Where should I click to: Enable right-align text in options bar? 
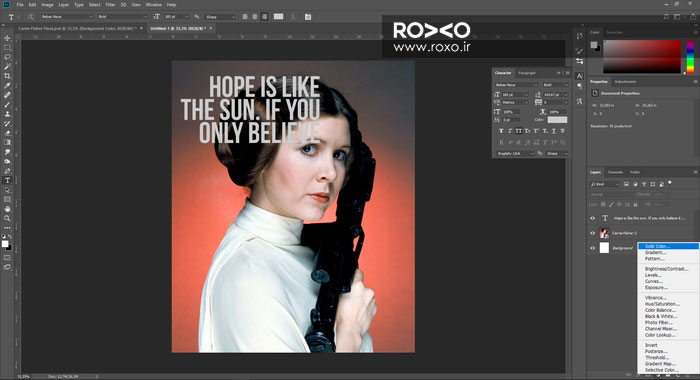(265, 17)
